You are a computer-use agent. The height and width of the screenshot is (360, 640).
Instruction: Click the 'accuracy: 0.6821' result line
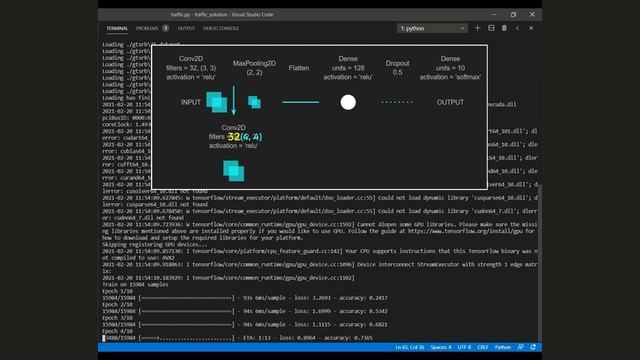[x=245, y=324]
